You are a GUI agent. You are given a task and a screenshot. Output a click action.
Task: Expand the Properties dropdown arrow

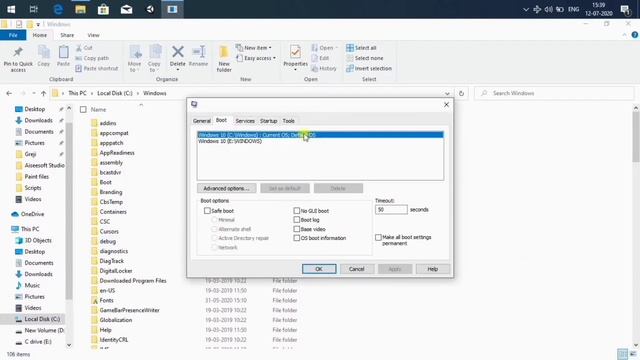296,70
